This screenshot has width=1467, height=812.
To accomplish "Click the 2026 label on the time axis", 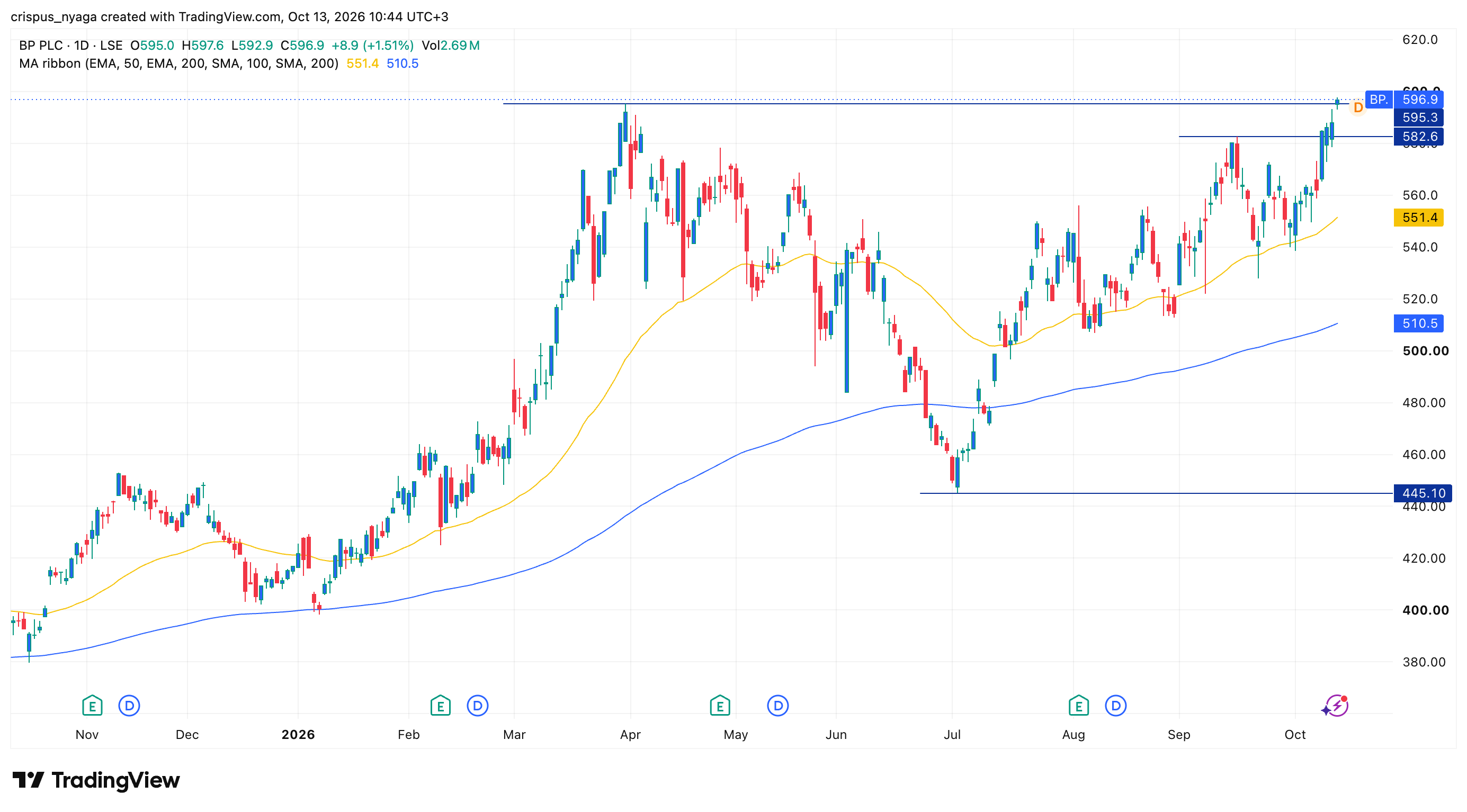I will 298,735.
